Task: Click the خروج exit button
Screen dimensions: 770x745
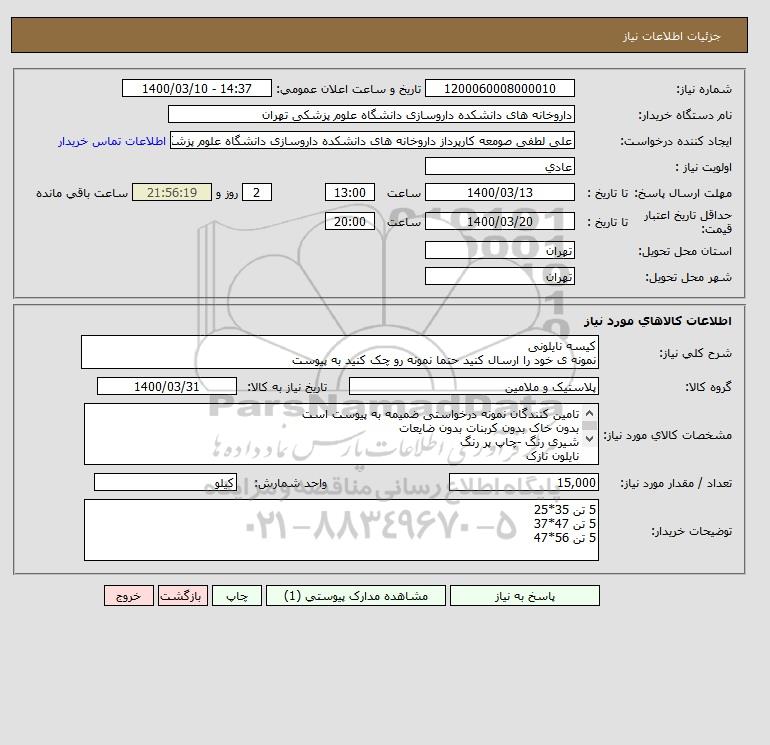Action: pyautogui.click(x=129, y=596)
